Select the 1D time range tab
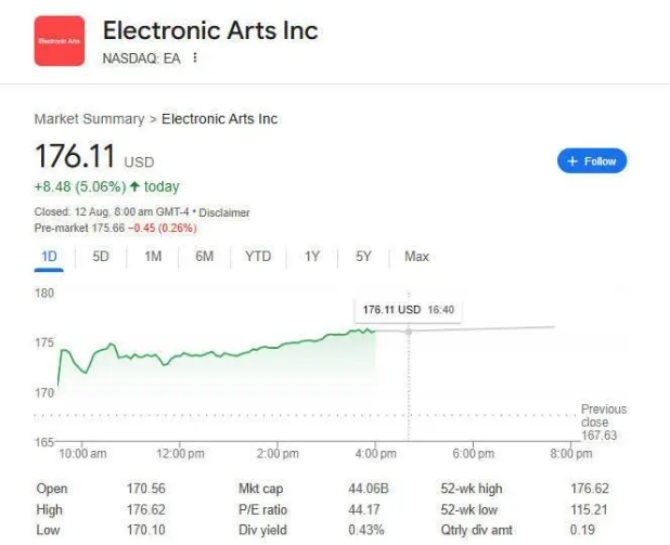670x545 pixels. pyautogui.click(x=49, y=257)
